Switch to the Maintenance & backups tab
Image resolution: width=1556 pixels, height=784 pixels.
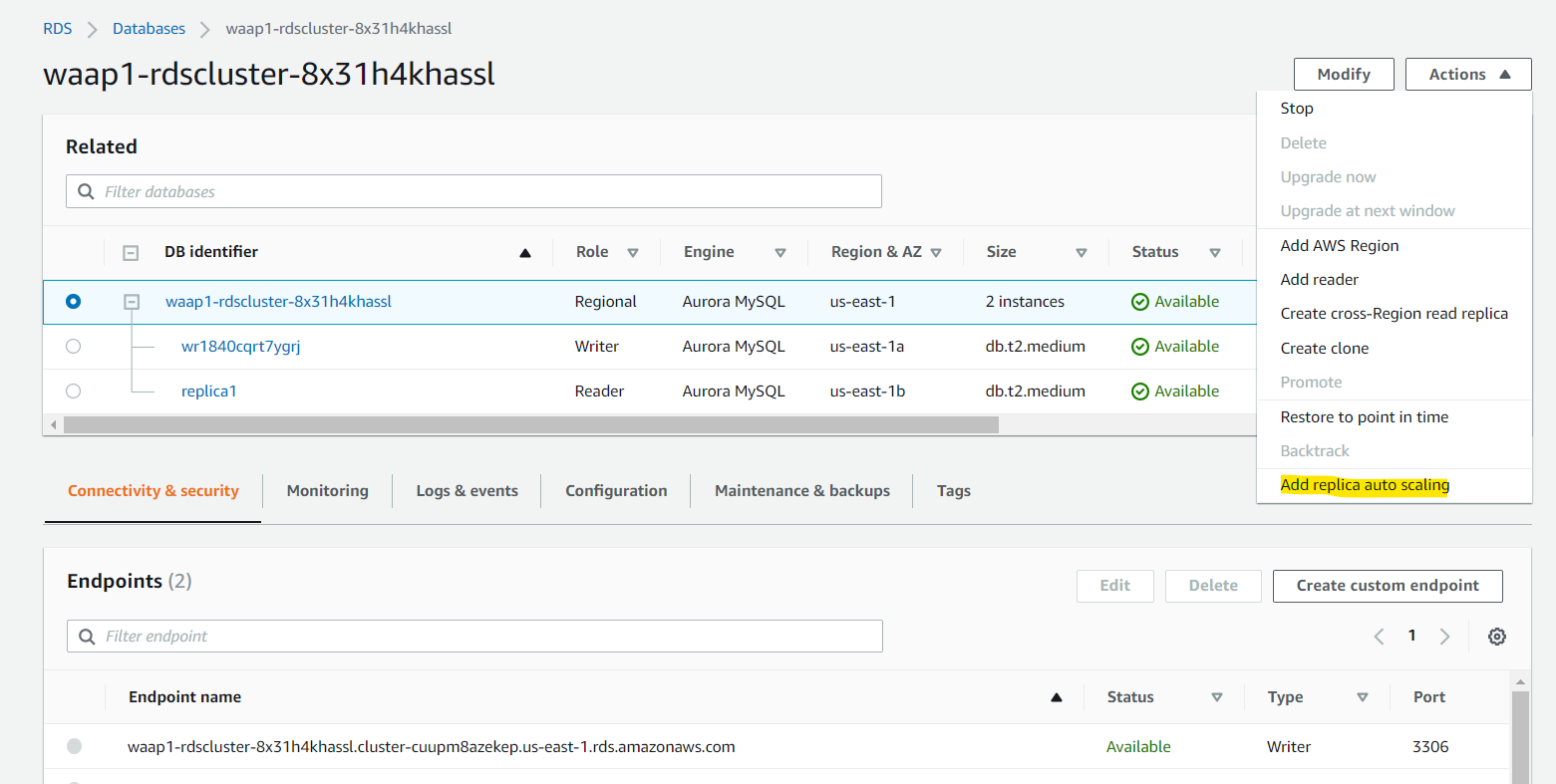click(802, 491)
